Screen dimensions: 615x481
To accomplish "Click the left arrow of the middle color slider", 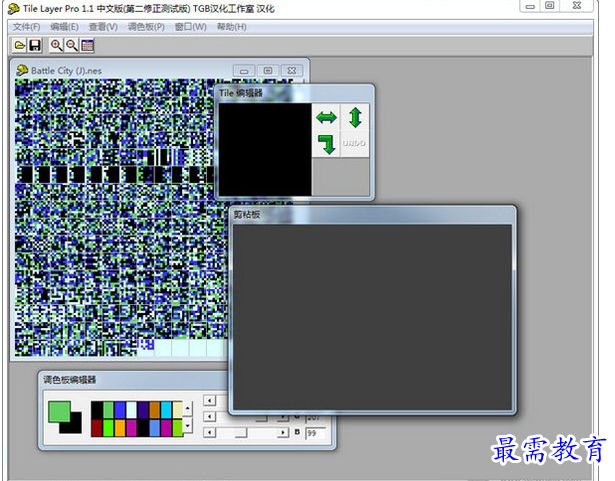I will coord(209,416).
